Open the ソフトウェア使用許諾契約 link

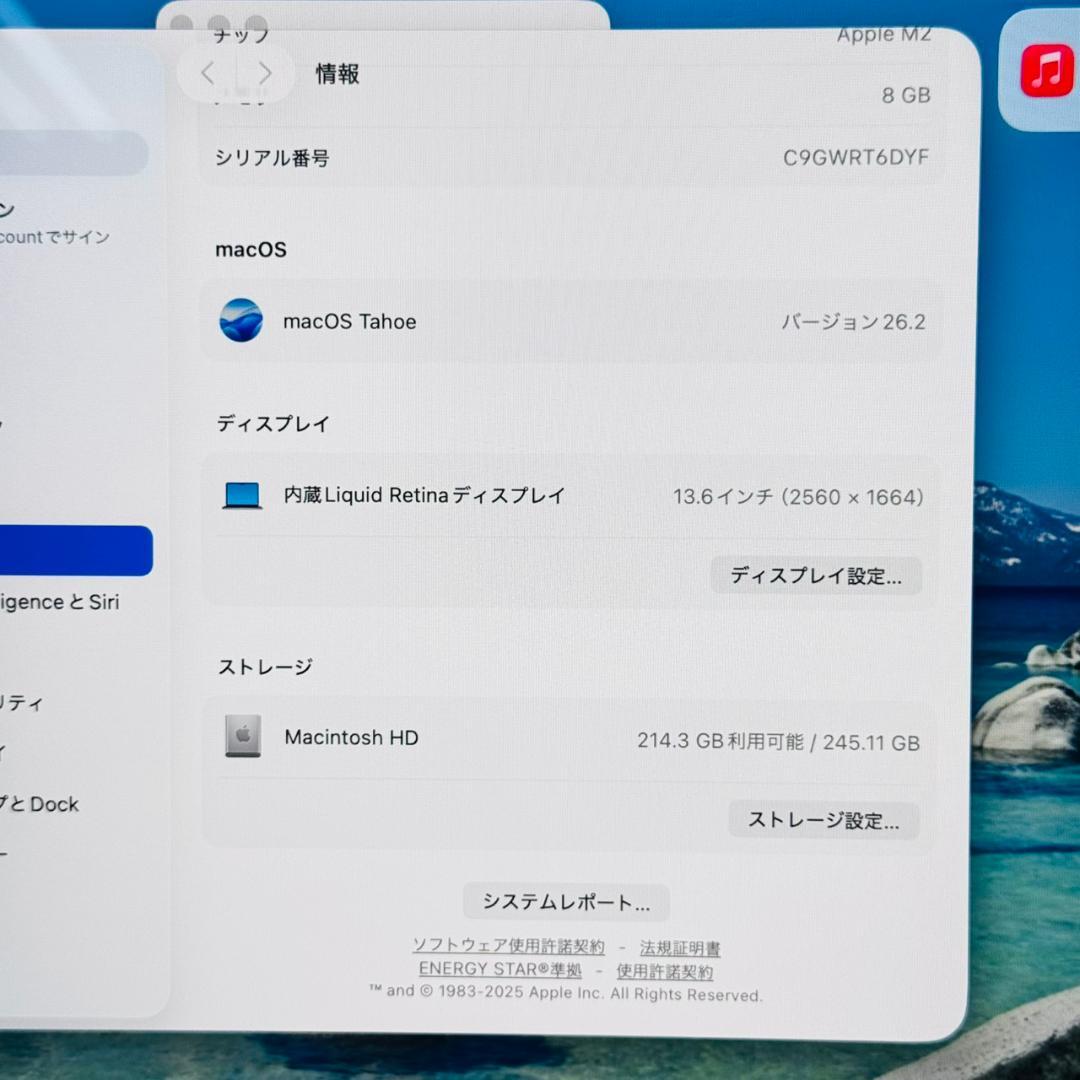(x=509, y=946)
